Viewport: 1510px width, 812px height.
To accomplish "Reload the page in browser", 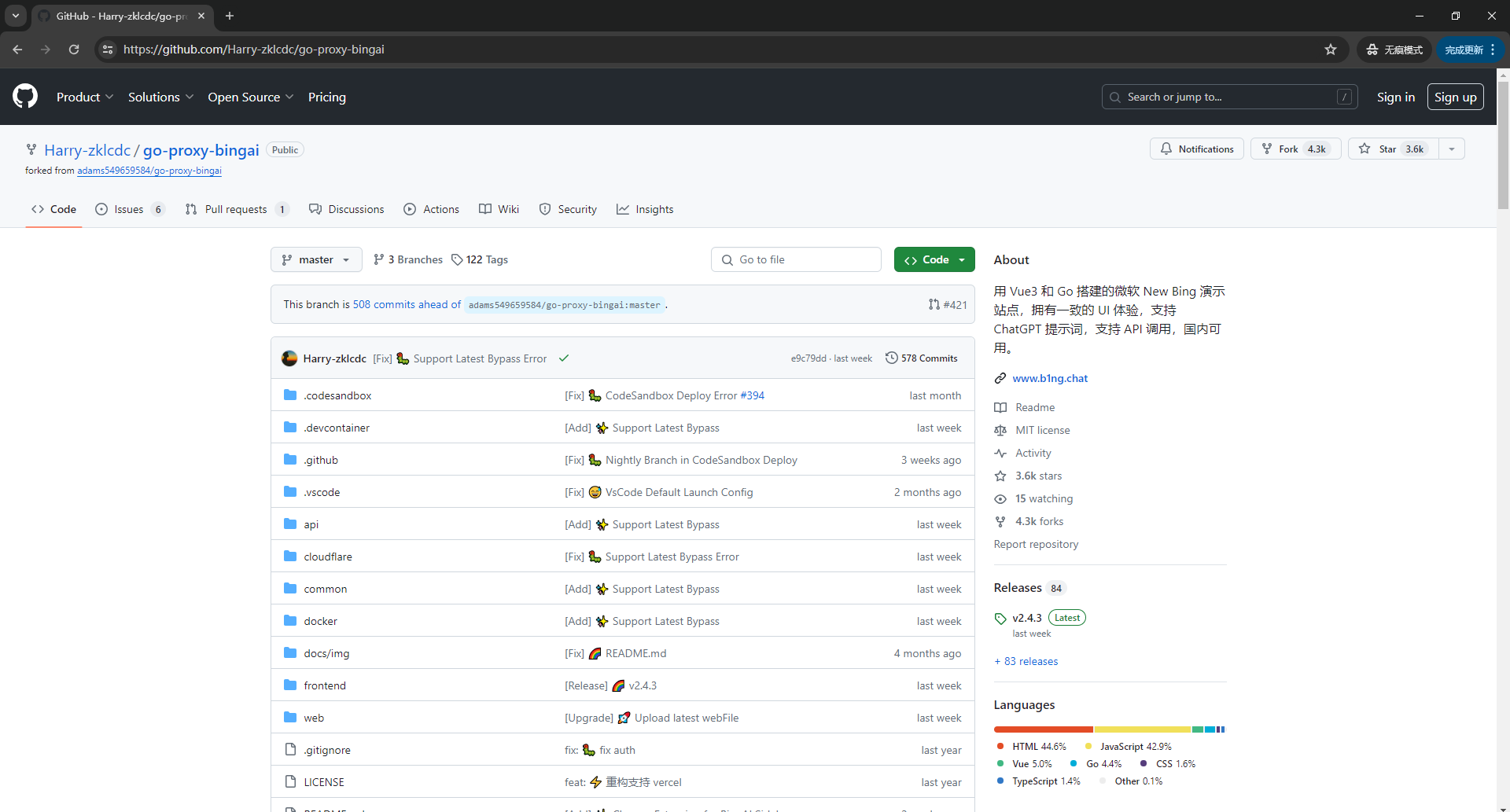I will click(74, 50).
